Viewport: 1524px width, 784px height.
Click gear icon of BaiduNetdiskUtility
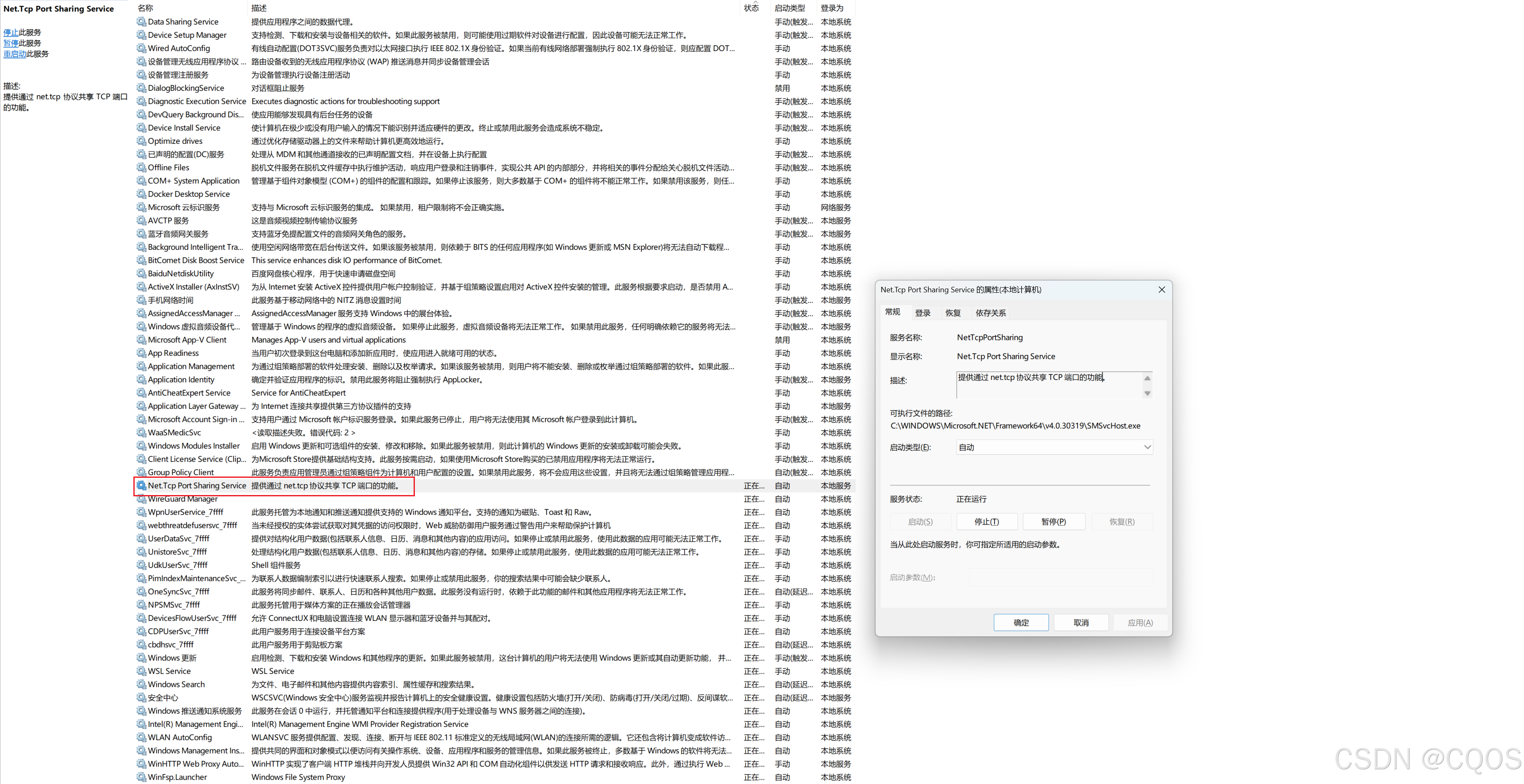(141, 273)
